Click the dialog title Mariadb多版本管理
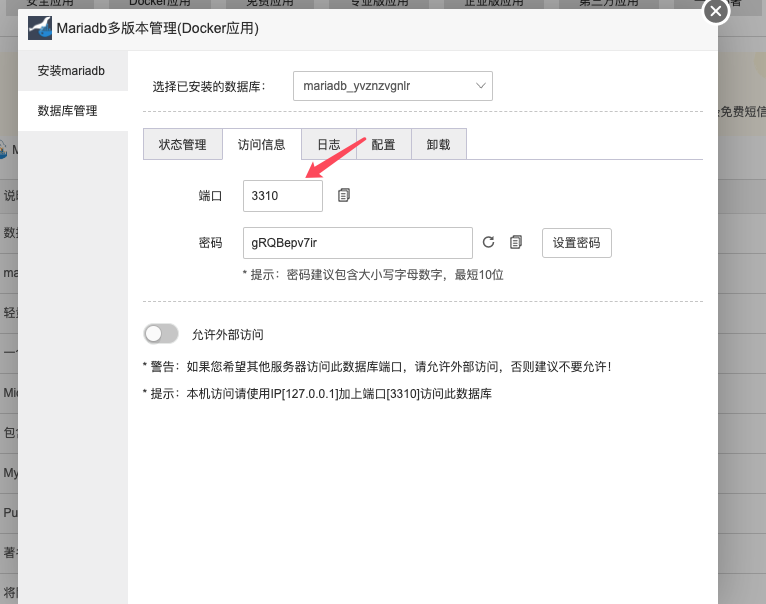The width and height of the screenshot is (766, 604). [x=157, y=28]
